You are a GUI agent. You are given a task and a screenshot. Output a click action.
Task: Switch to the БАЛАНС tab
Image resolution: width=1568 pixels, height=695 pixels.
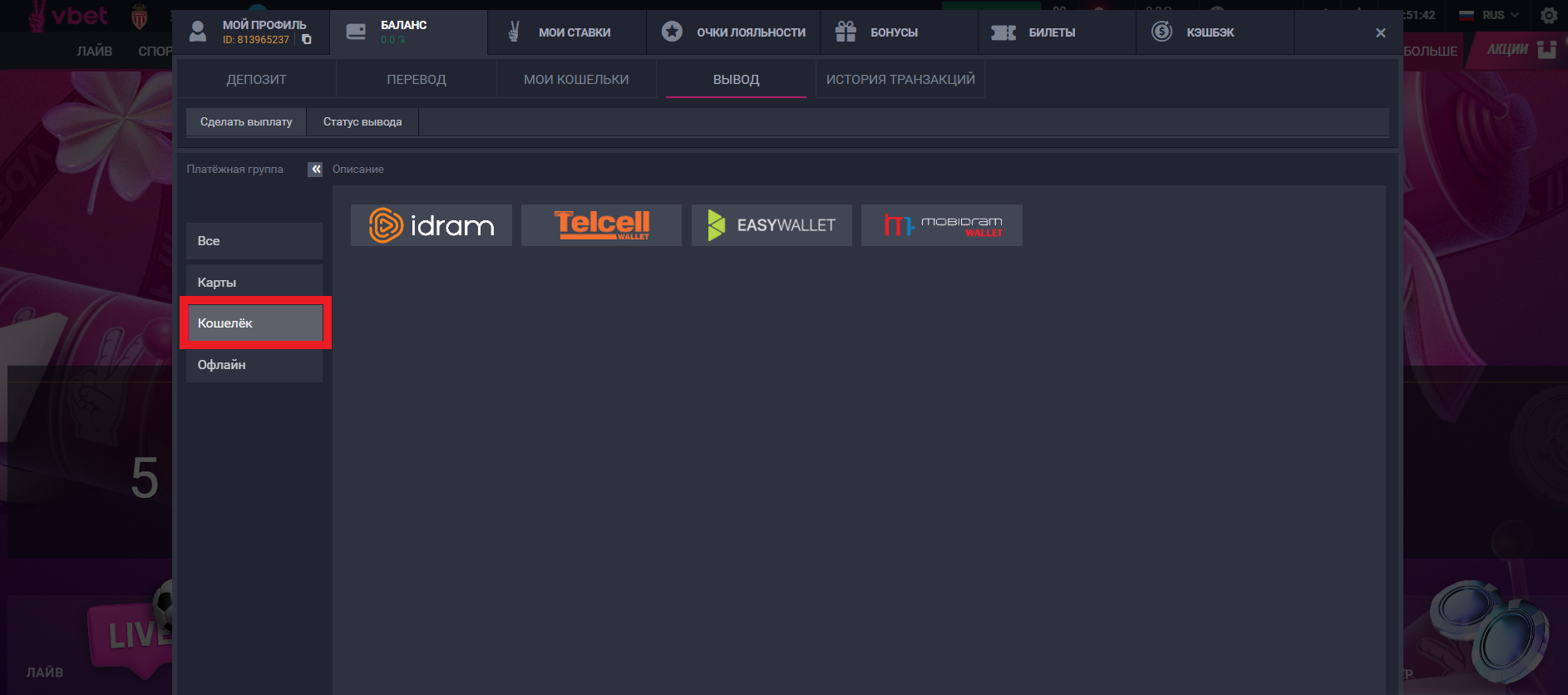point(408,32)
